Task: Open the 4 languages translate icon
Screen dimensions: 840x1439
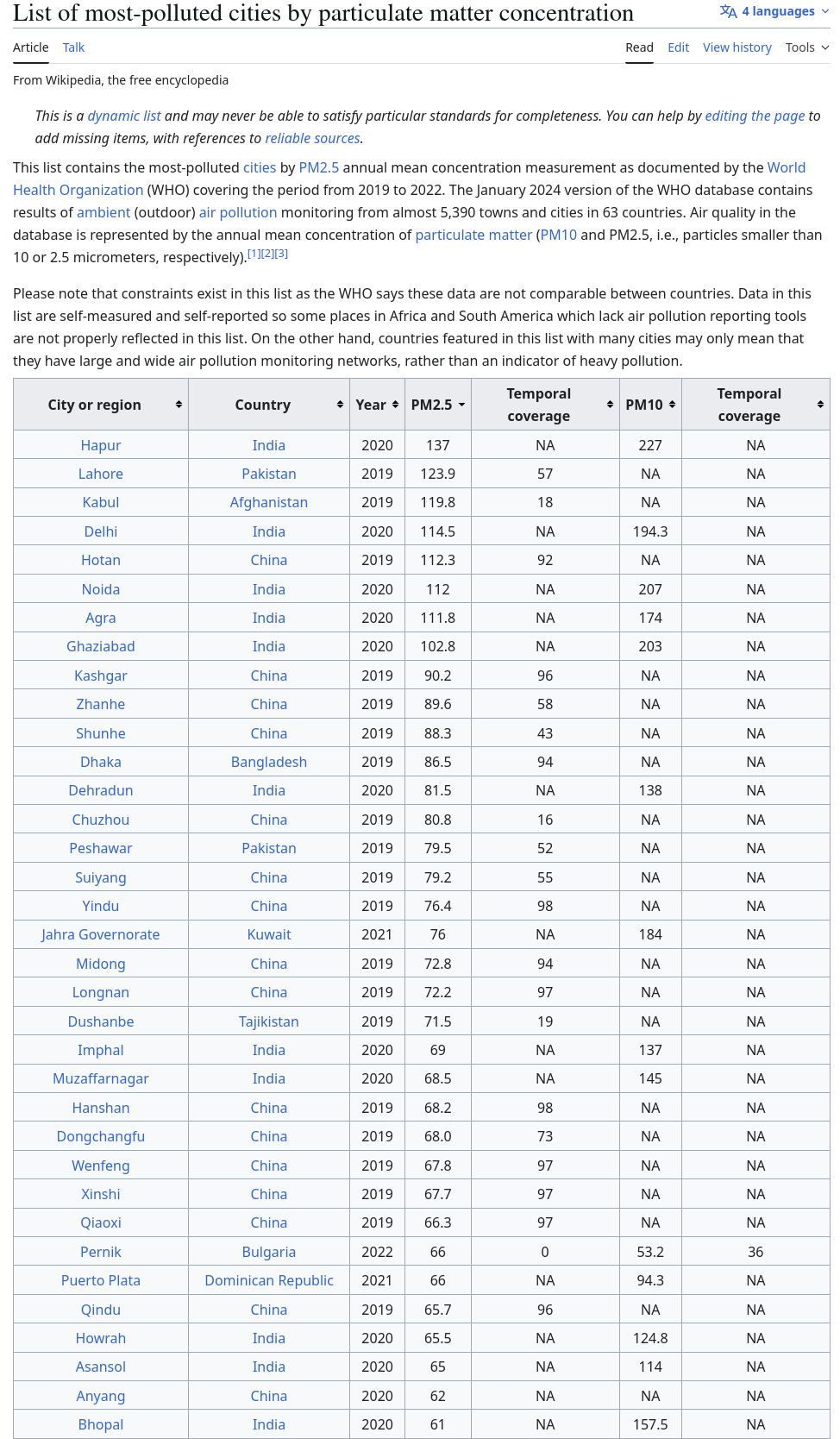Action: [x=729, y=11]
